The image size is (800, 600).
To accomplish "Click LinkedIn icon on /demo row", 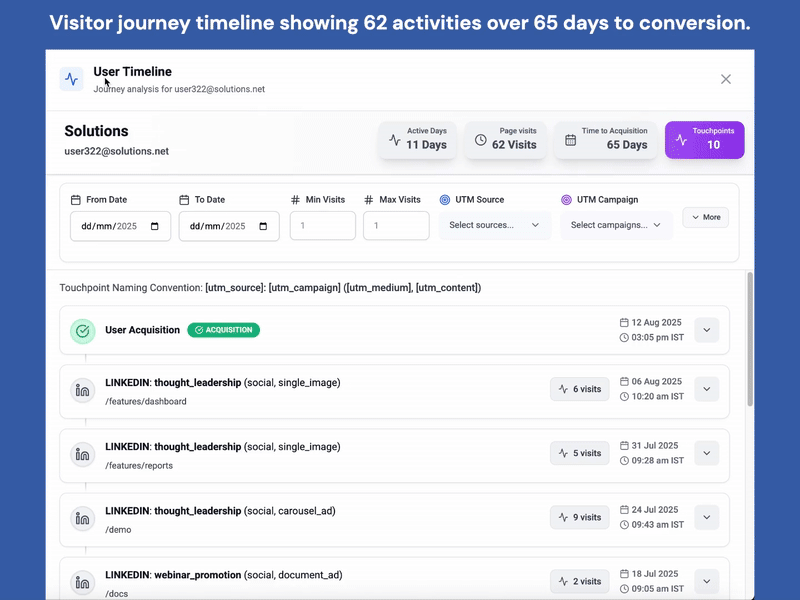I will tap(83, 518).
